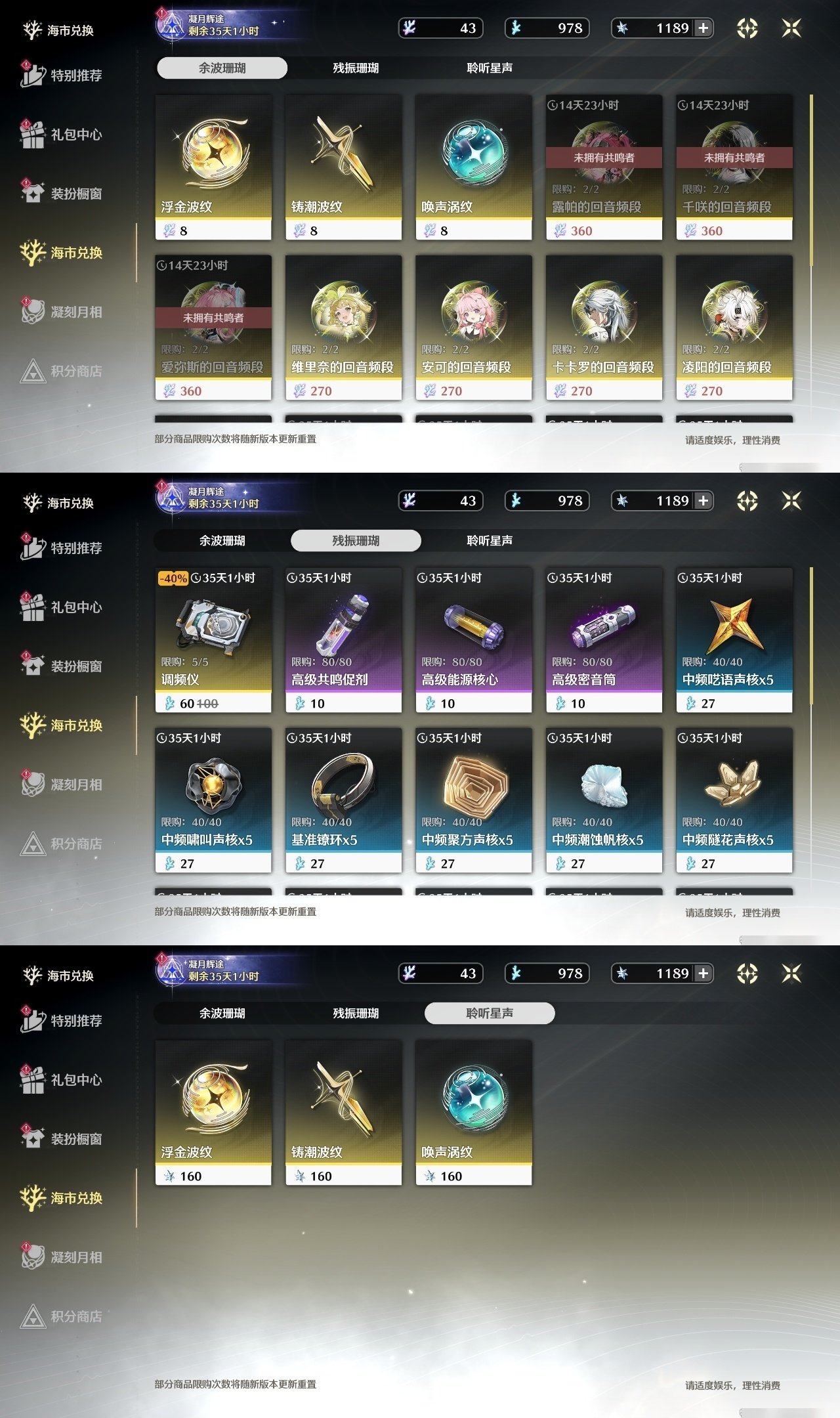Viewport: 840px width, 1418px height.
Task: Click the highlighted active 聆听星声 tab
Action: coord(490,1013)
